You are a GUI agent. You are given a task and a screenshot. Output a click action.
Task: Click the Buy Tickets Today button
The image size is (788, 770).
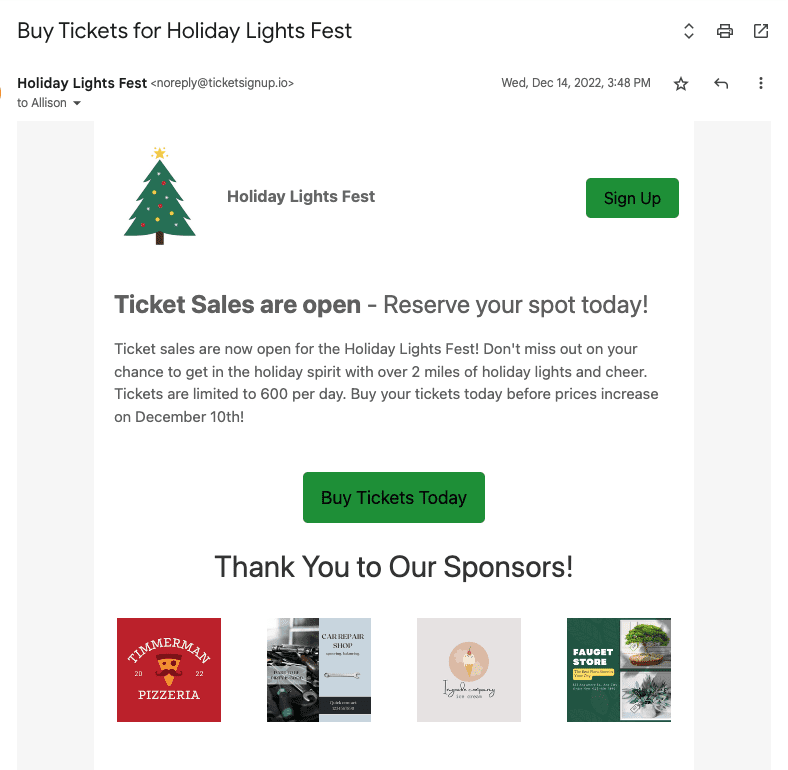coord(393,498)
